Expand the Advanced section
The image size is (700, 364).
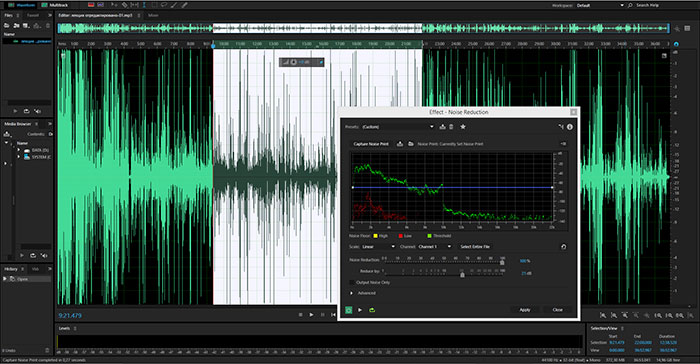coord(352,293)
